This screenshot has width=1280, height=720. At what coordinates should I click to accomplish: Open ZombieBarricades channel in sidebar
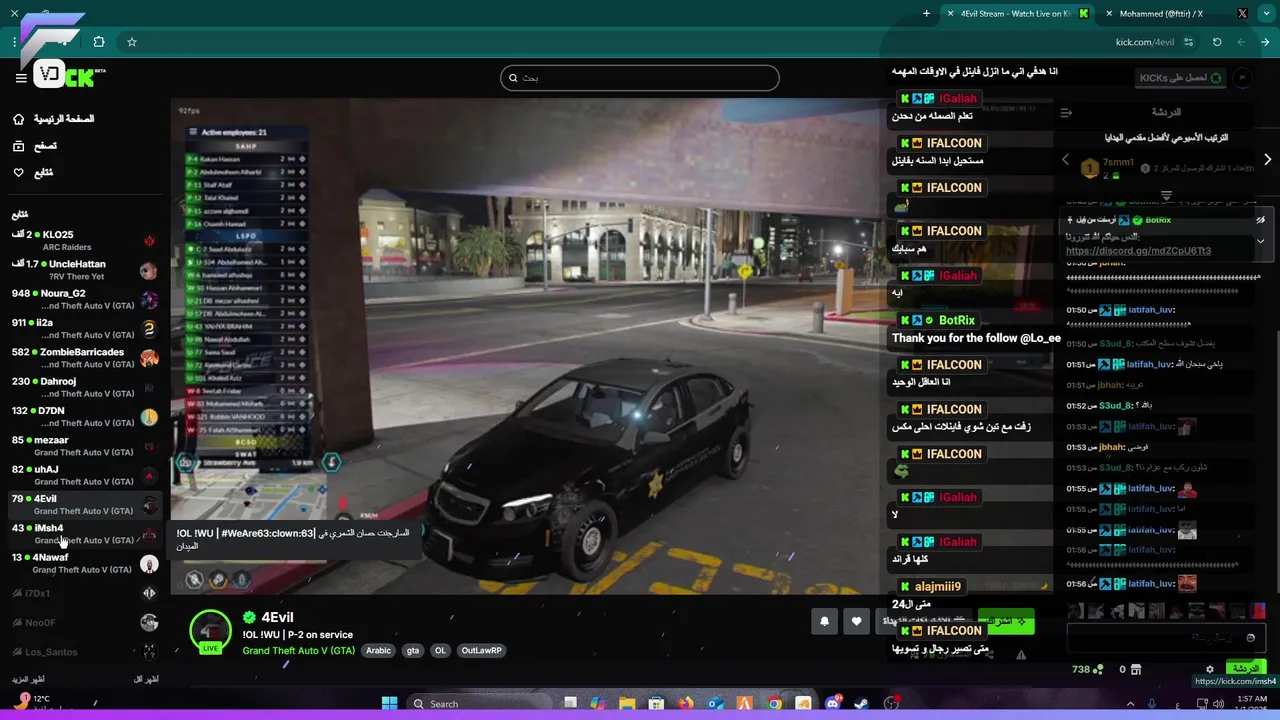point(85,358)
